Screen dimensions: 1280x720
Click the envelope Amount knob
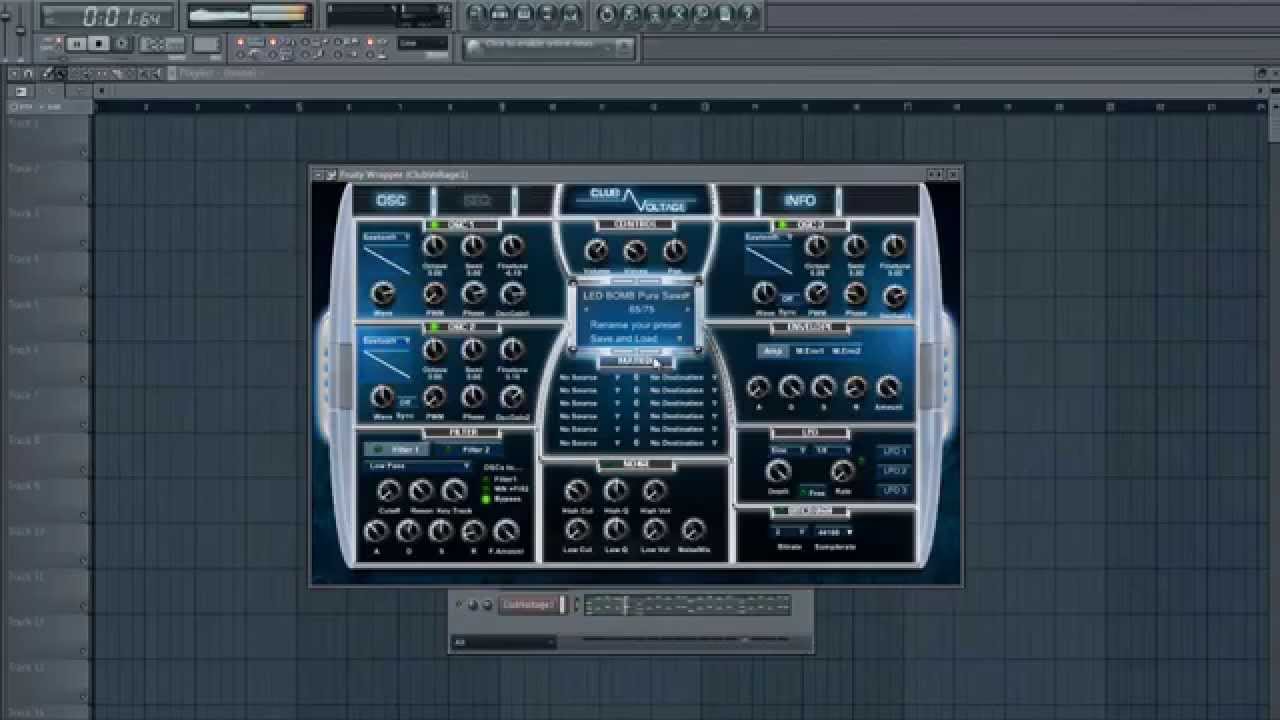coord(888,387)
